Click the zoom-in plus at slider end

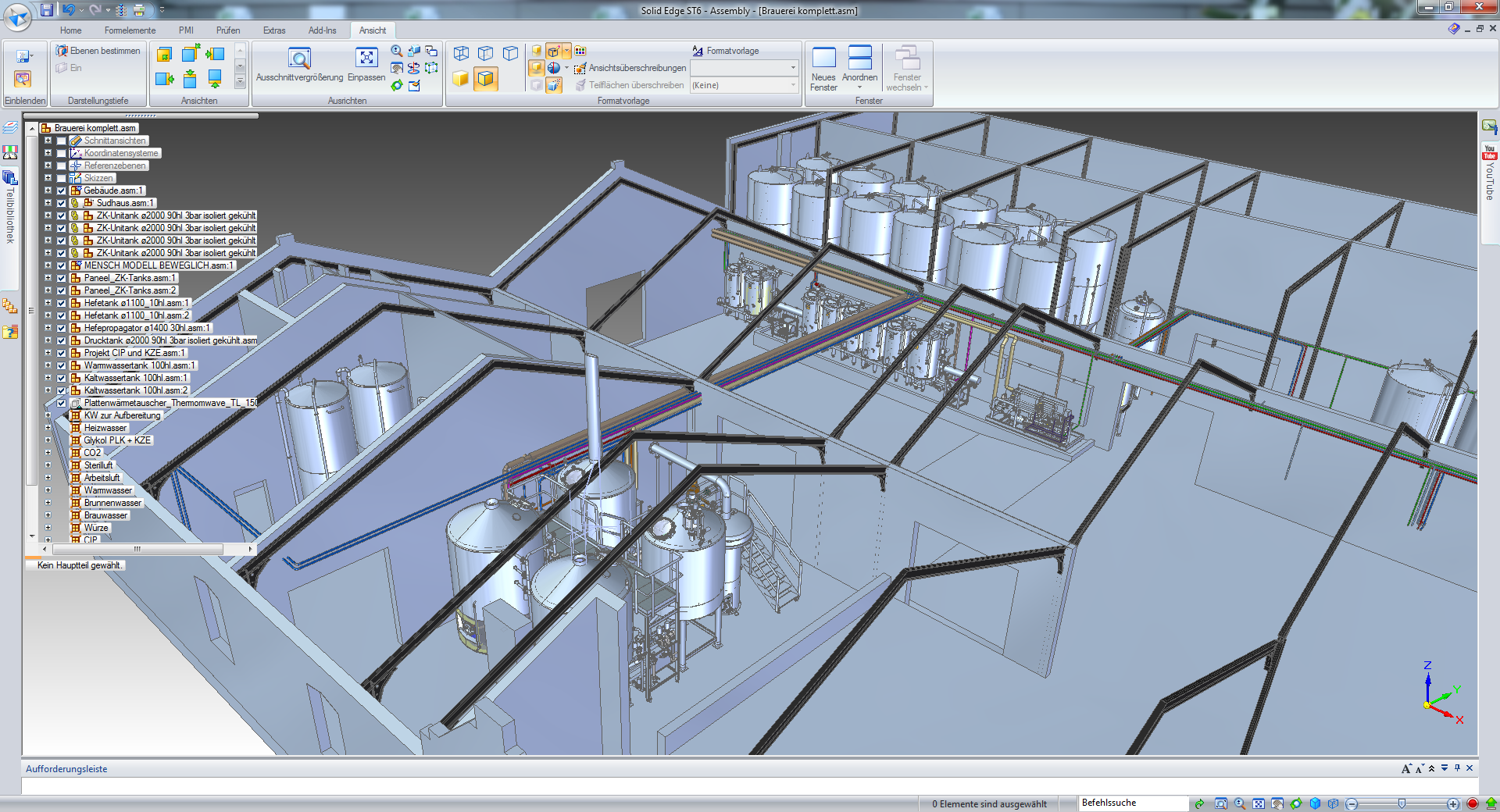[x=1452, y=803]
